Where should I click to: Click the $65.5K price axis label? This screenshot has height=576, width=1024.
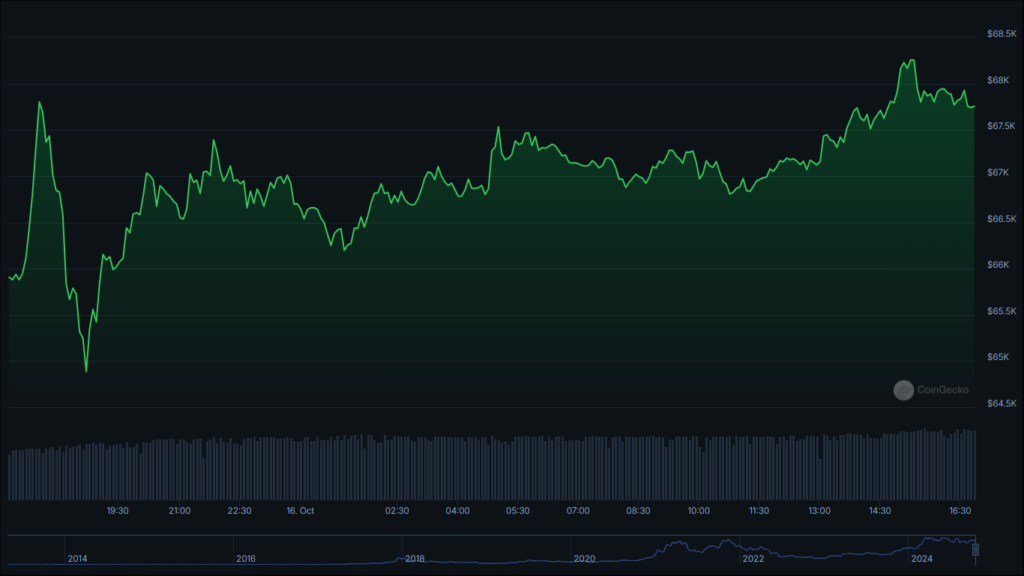pyautogui.click(x=1001, y=311)
